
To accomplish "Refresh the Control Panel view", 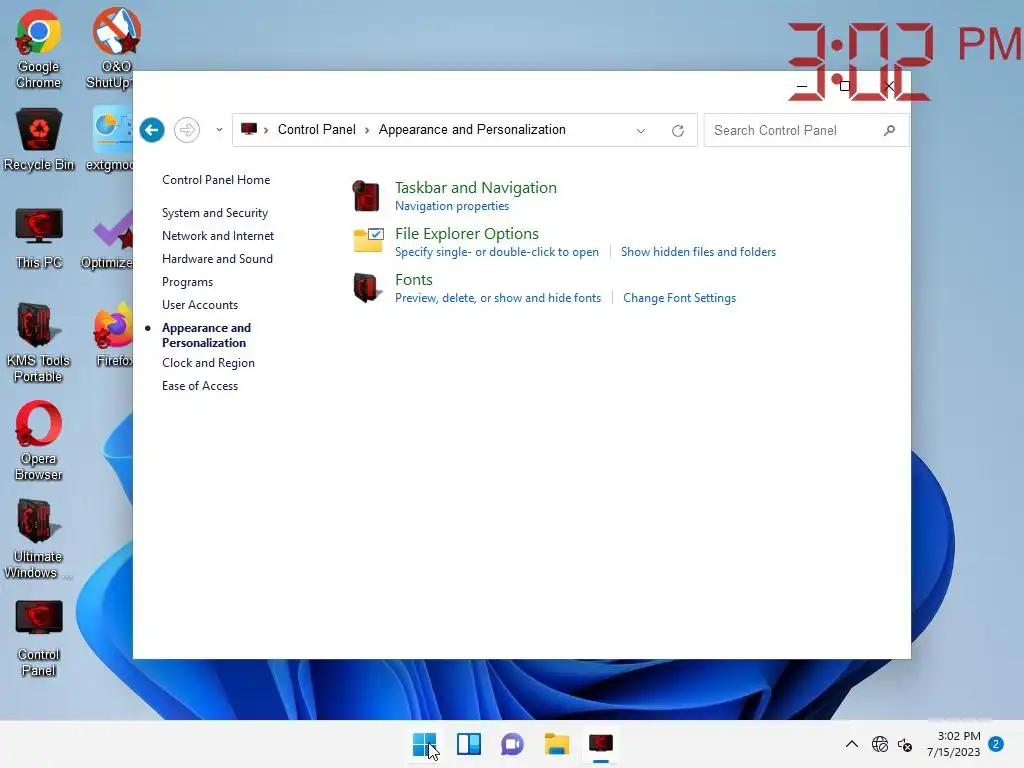I will [x=678, y=131].
